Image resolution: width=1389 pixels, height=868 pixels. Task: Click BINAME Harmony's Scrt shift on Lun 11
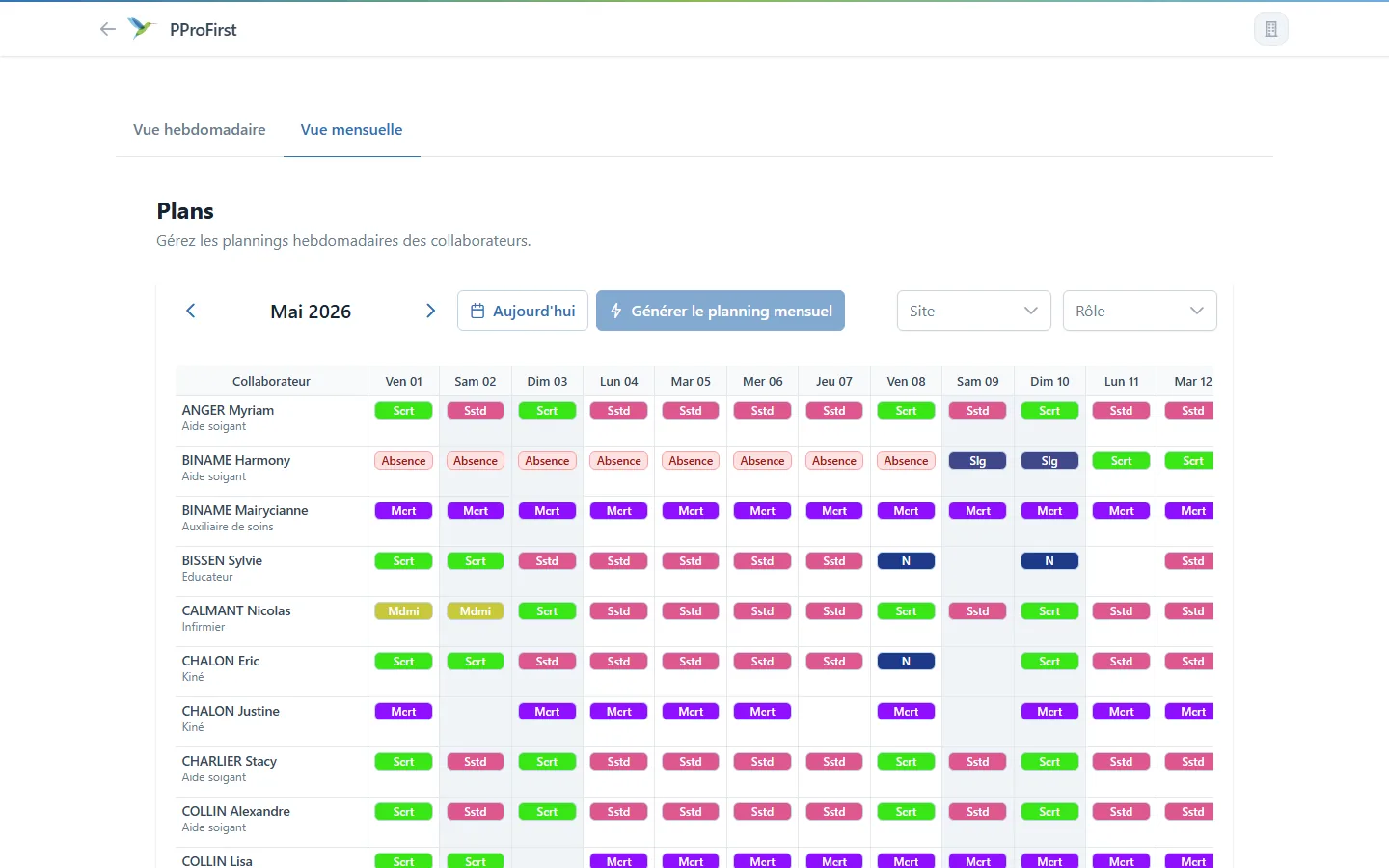coord(1122,461)
